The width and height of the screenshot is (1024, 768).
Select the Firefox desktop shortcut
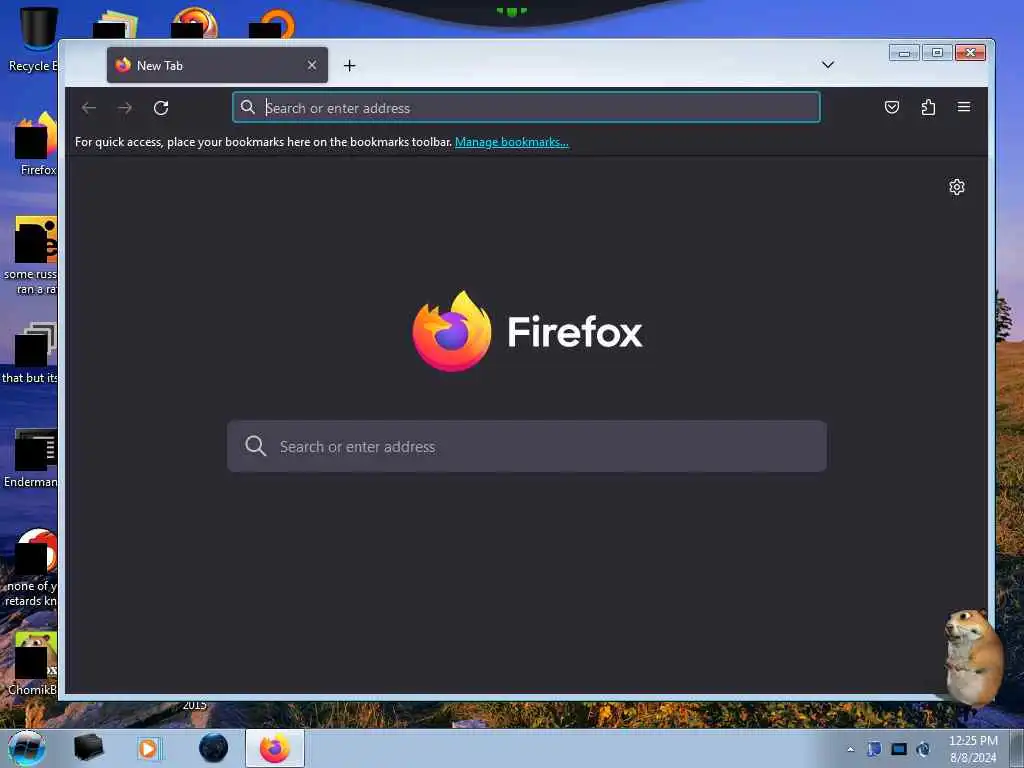click(36, 144)
